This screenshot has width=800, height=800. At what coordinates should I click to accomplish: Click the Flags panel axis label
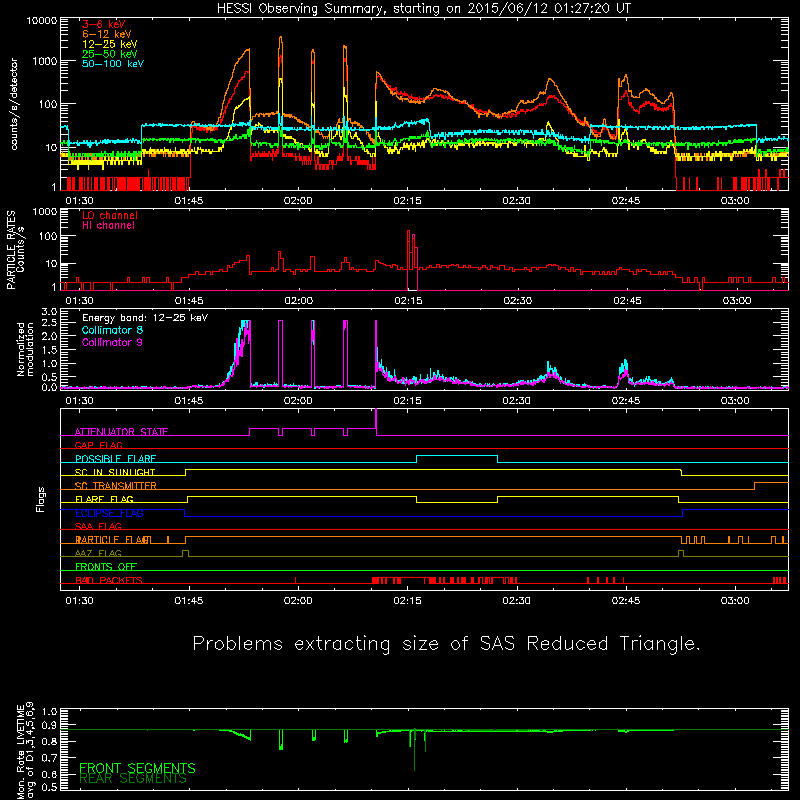point(41,499)
